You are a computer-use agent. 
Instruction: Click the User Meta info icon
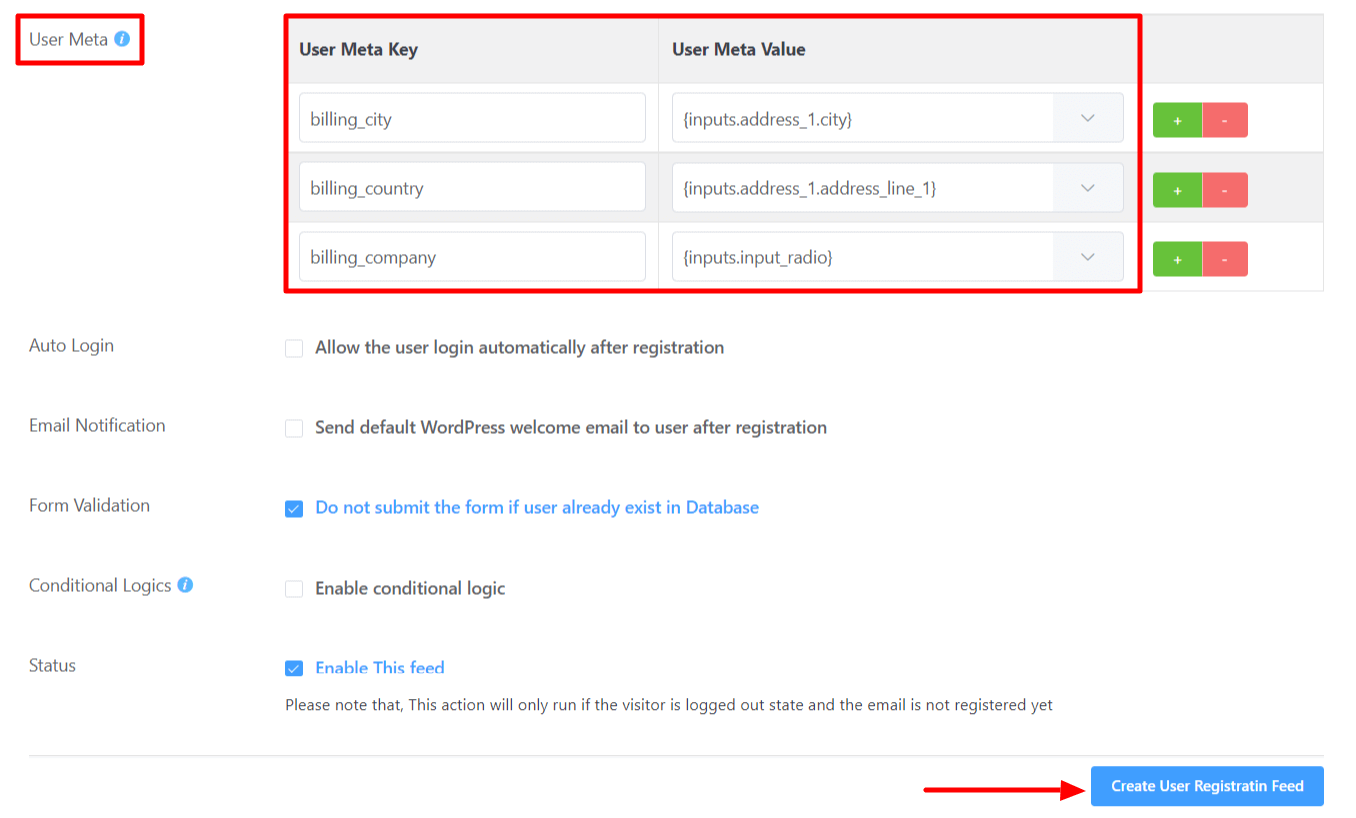pyautogui.click(x=122, y=39)
